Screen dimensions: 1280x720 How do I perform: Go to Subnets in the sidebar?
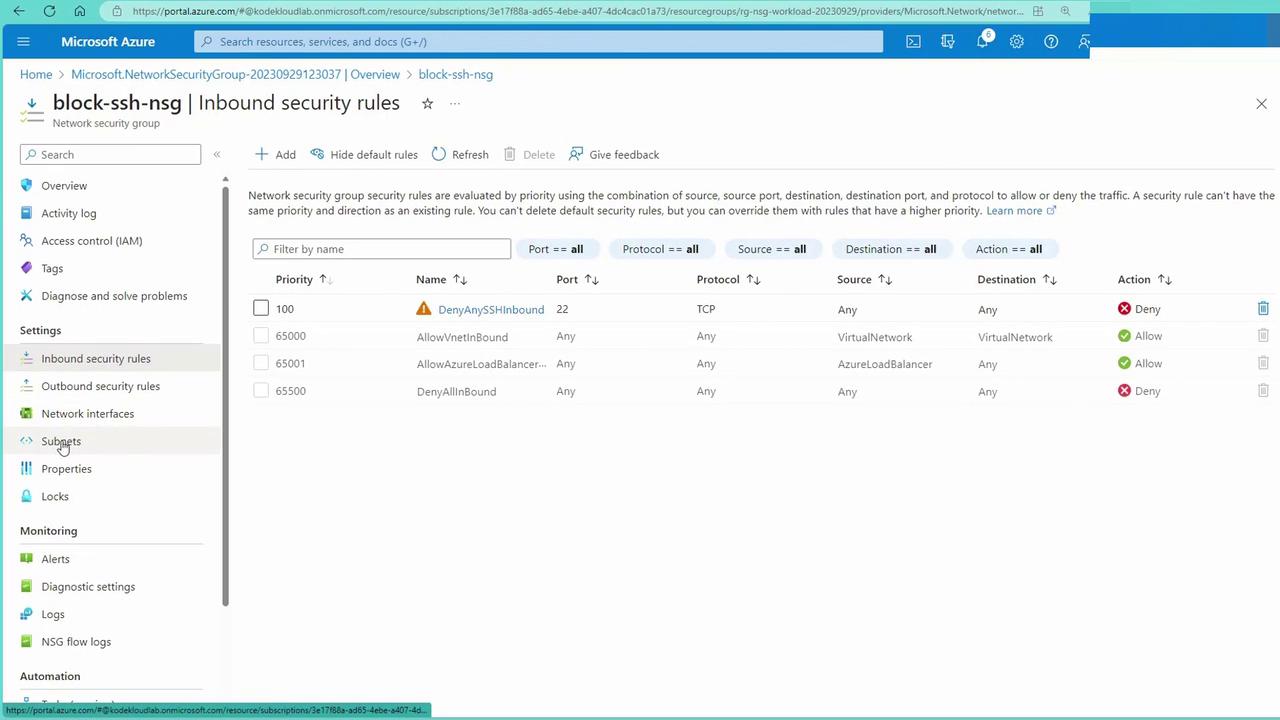[x=61, y=441]
